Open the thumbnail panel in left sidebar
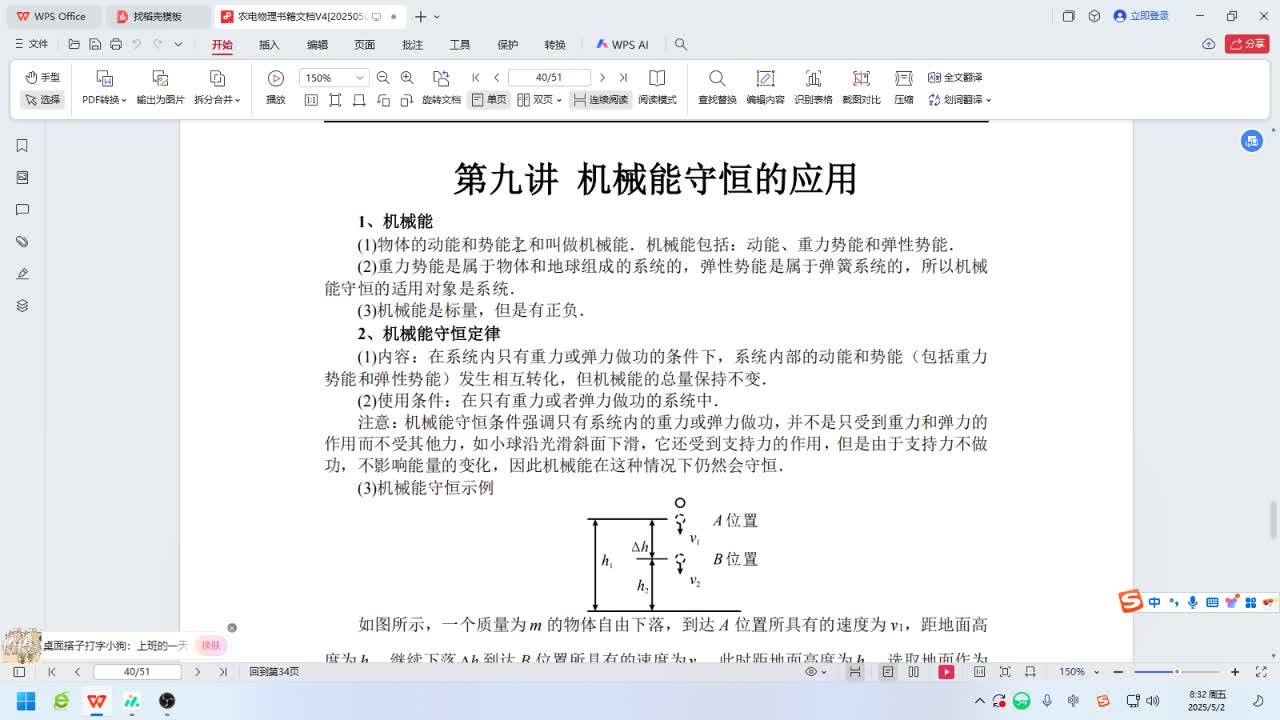 [22, 178]
